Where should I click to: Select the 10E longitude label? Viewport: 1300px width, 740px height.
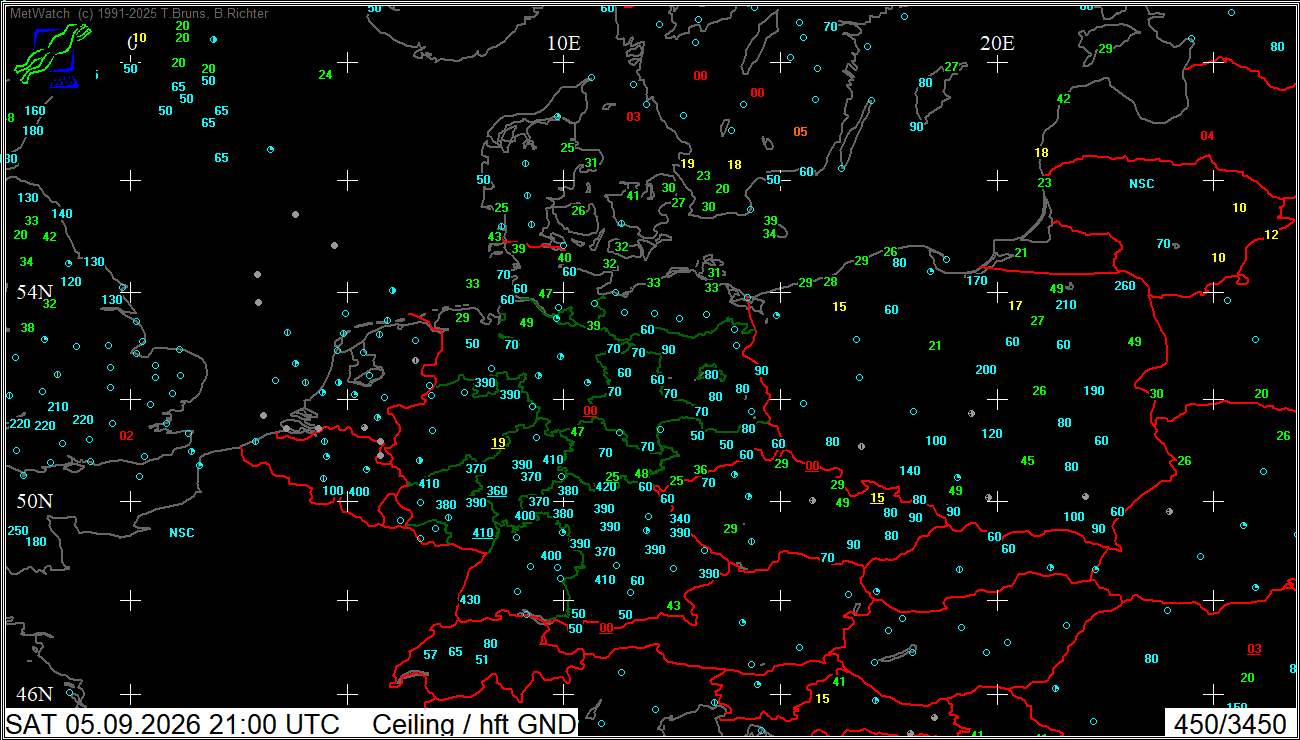564,43
